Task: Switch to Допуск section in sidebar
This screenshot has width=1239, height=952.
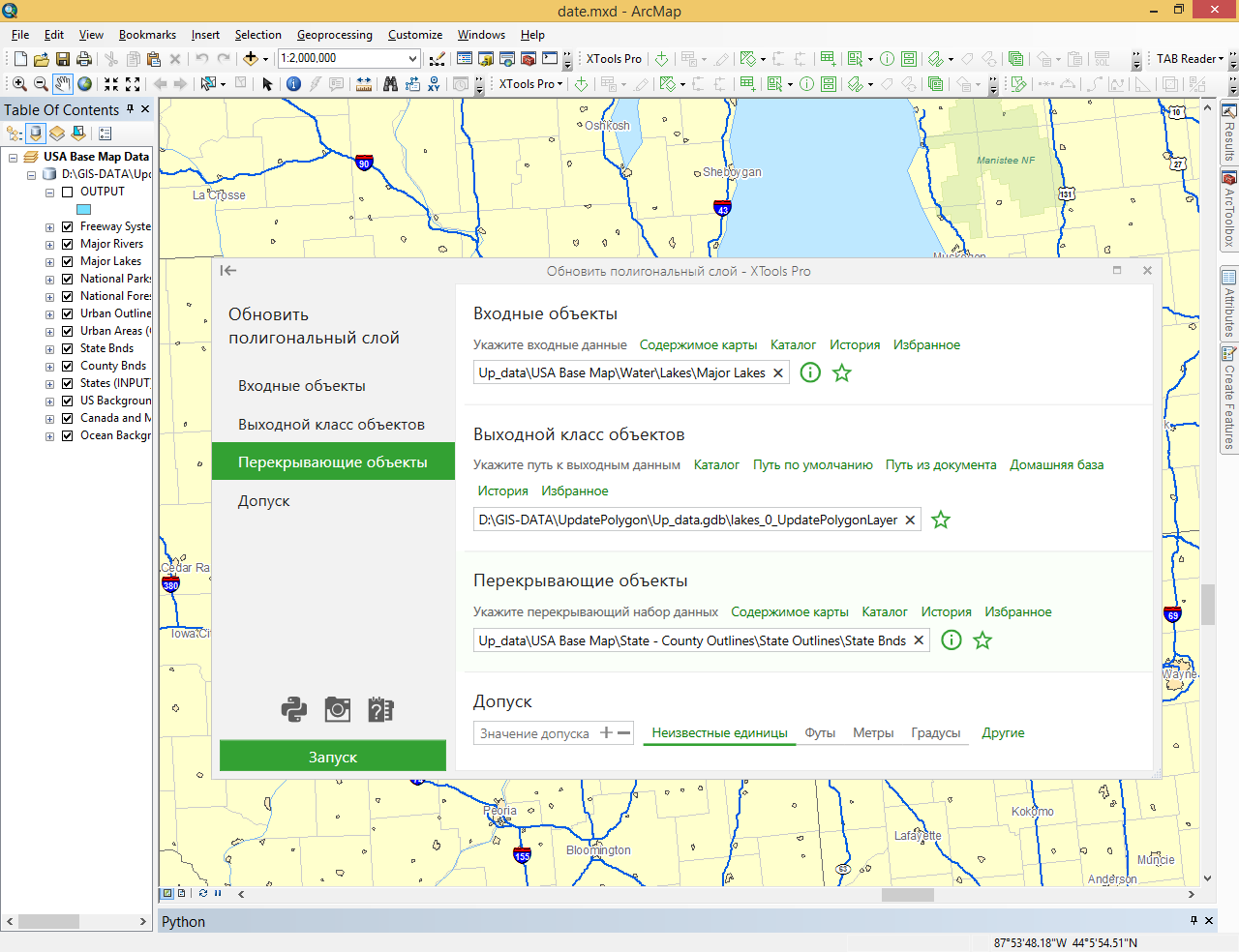Action: 264,501
